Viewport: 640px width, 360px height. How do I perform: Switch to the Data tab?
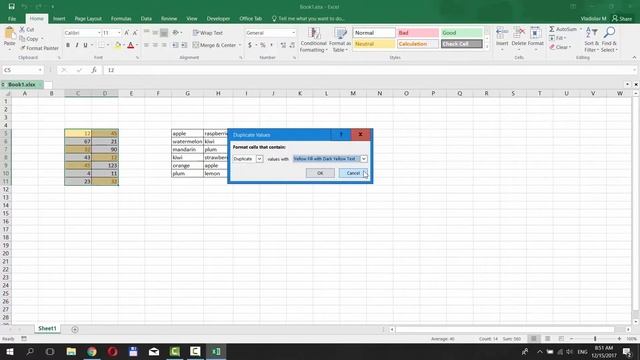tap(146, 18)
